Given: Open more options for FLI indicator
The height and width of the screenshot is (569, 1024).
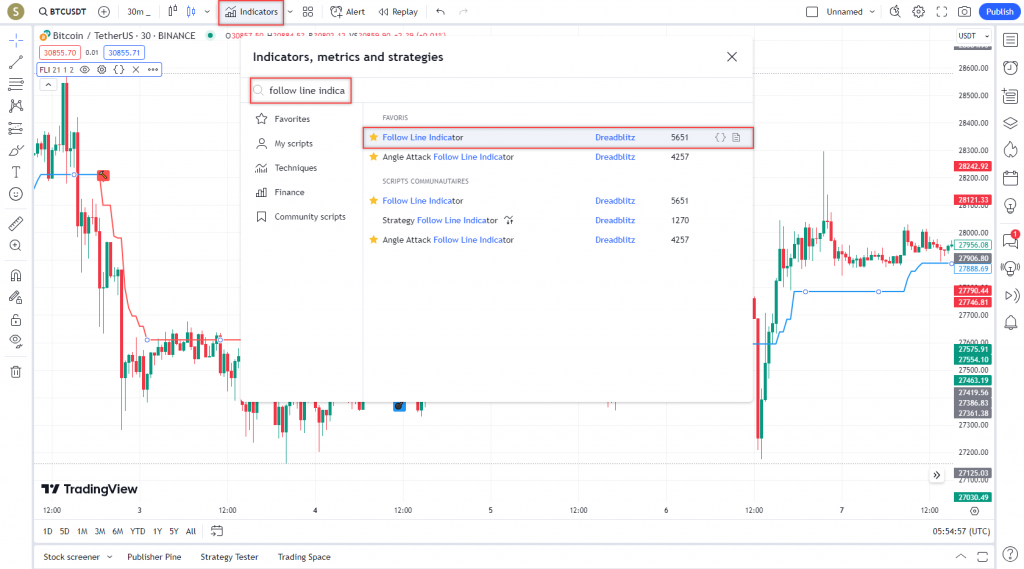Looking at the screenshot, I should pos(153,69).
